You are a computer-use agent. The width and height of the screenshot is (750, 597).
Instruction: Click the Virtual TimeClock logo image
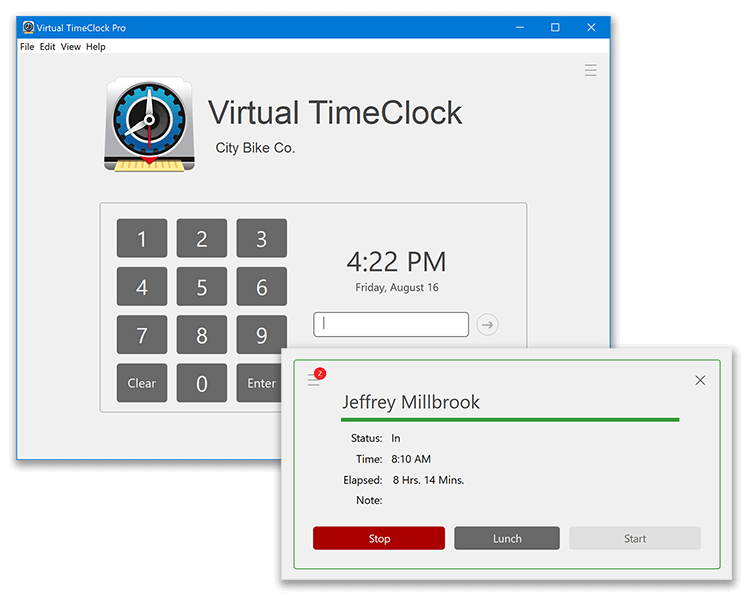coord(150,124)
